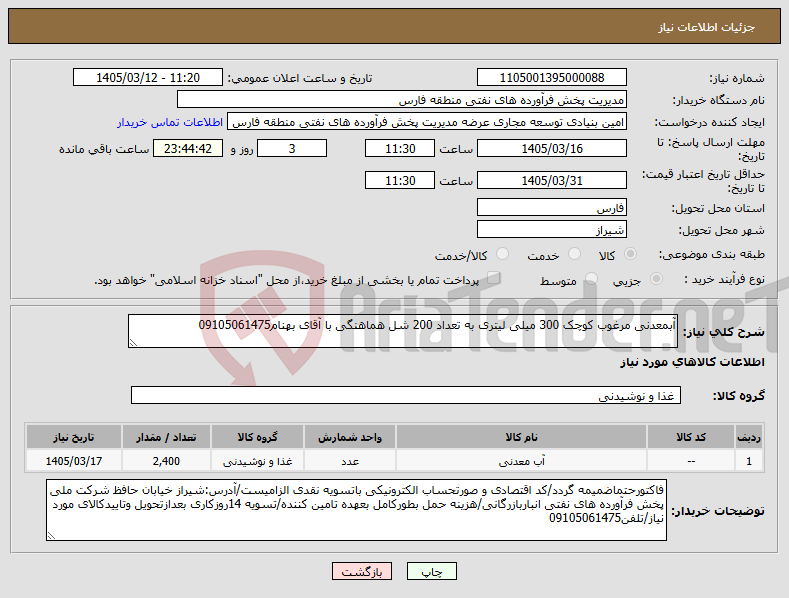Click the resize handle of توضیحات خریدار textarea
The image size is (789, 598).
click(x=51, y=536)
